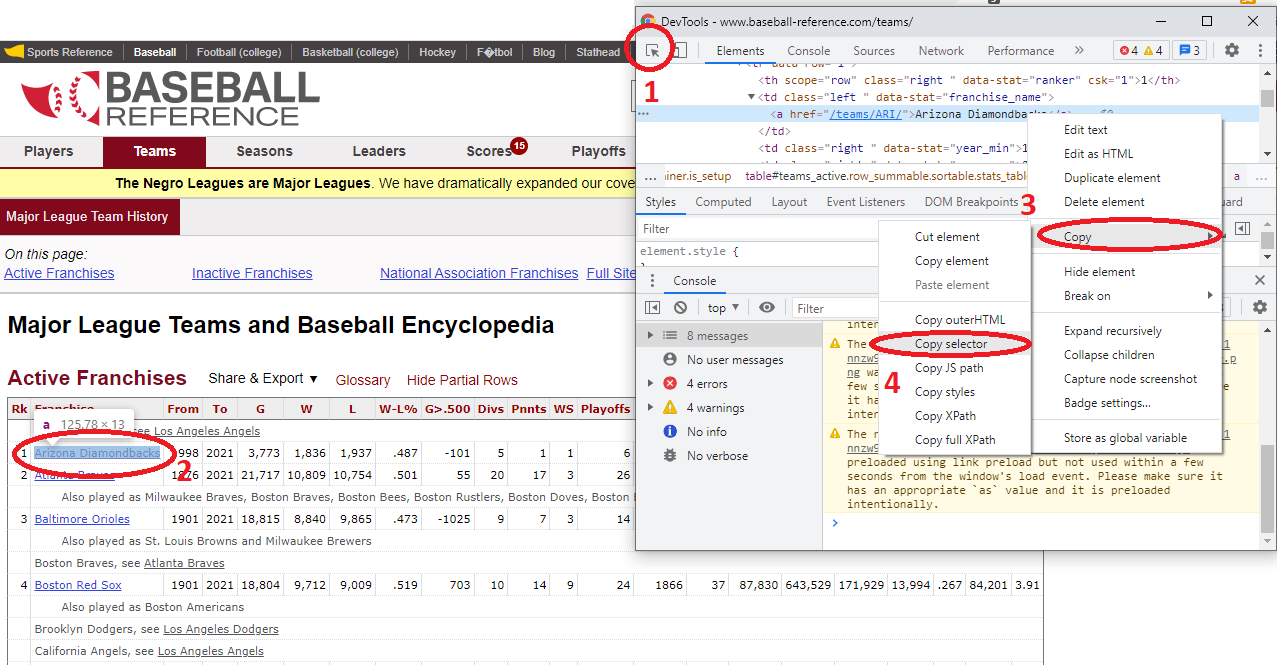This screenshot has width=1277, height=665.
Task: Collapse the td franchise_name node triangle
Action: click(751, 97)
